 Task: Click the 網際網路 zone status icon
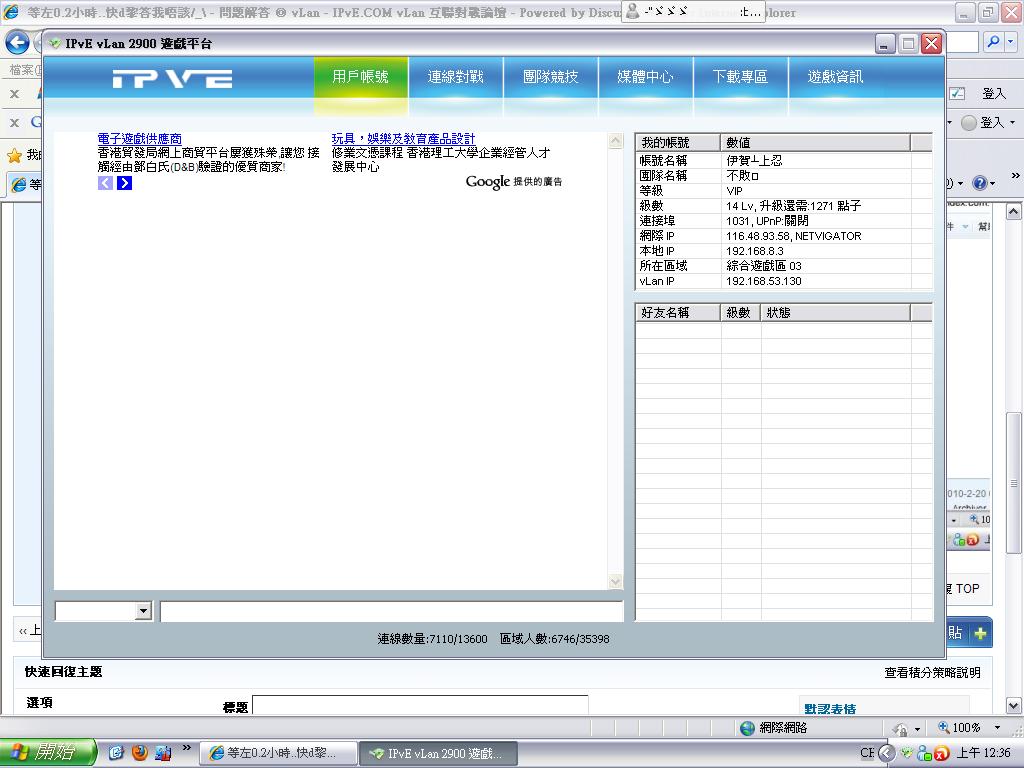pyautogui.click(x=748, y=728)
